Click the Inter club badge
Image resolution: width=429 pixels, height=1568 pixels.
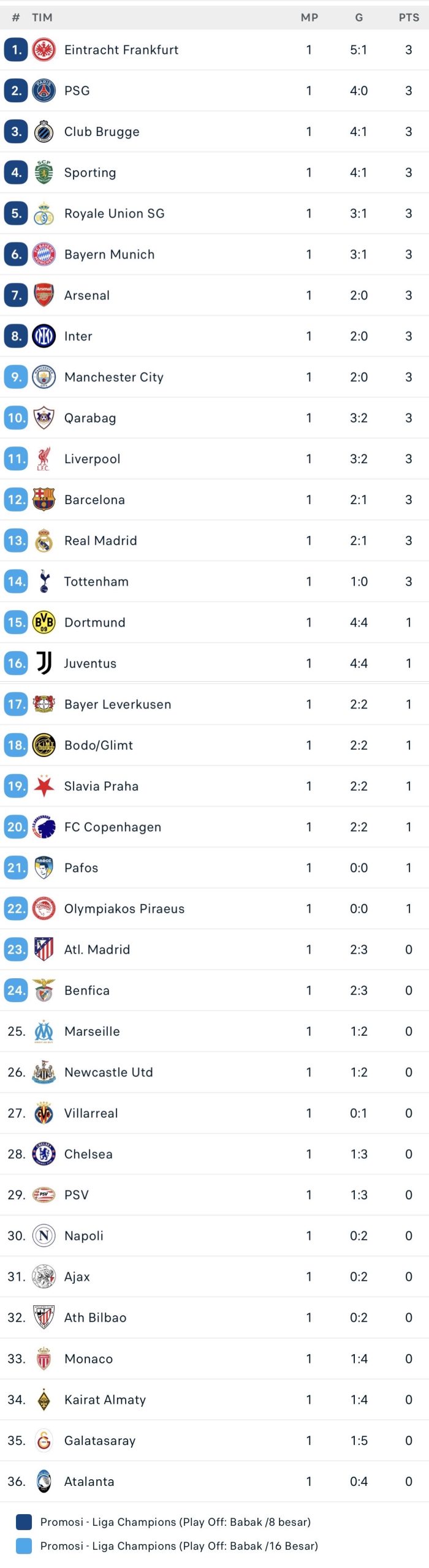coord(44,336)
